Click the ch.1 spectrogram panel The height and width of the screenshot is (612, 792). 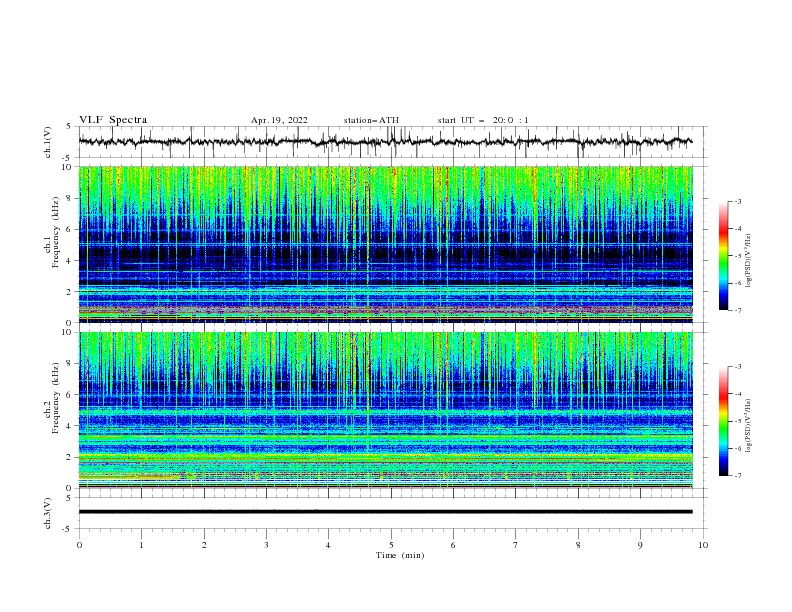[x=386, y=244]
